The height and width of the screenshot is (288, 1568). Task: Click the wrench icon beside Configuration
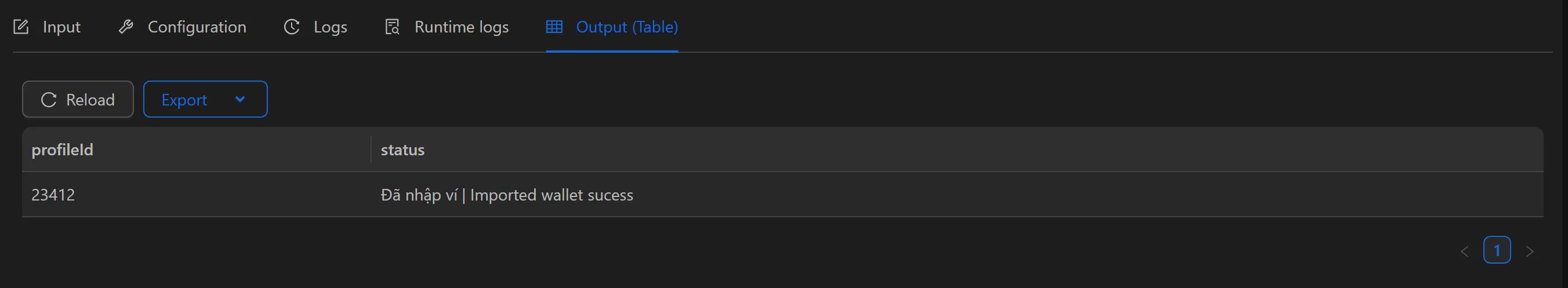click(x=126, y=27)
